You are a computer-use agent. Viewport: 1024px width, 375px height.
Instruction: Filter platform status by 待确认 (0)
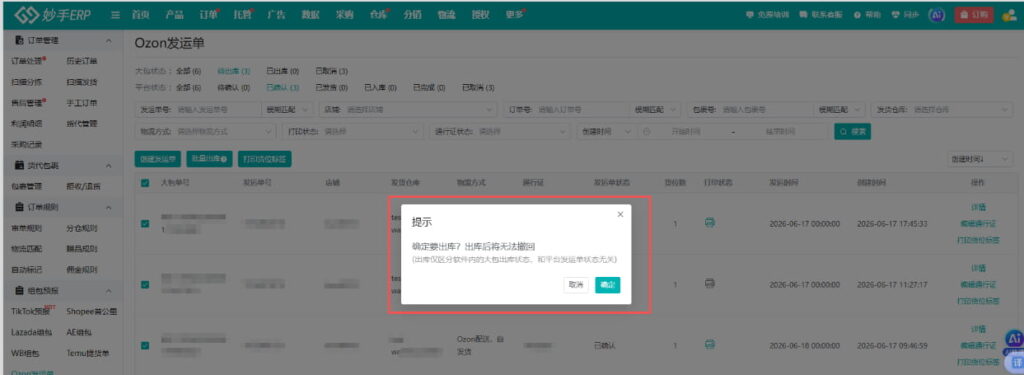coord(233,87)
